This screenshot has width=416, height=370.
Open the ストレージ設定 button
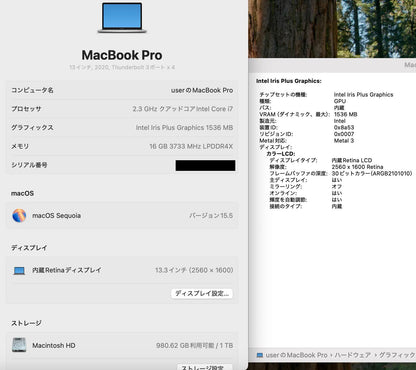pyautogui.click(x=204, y=367)
